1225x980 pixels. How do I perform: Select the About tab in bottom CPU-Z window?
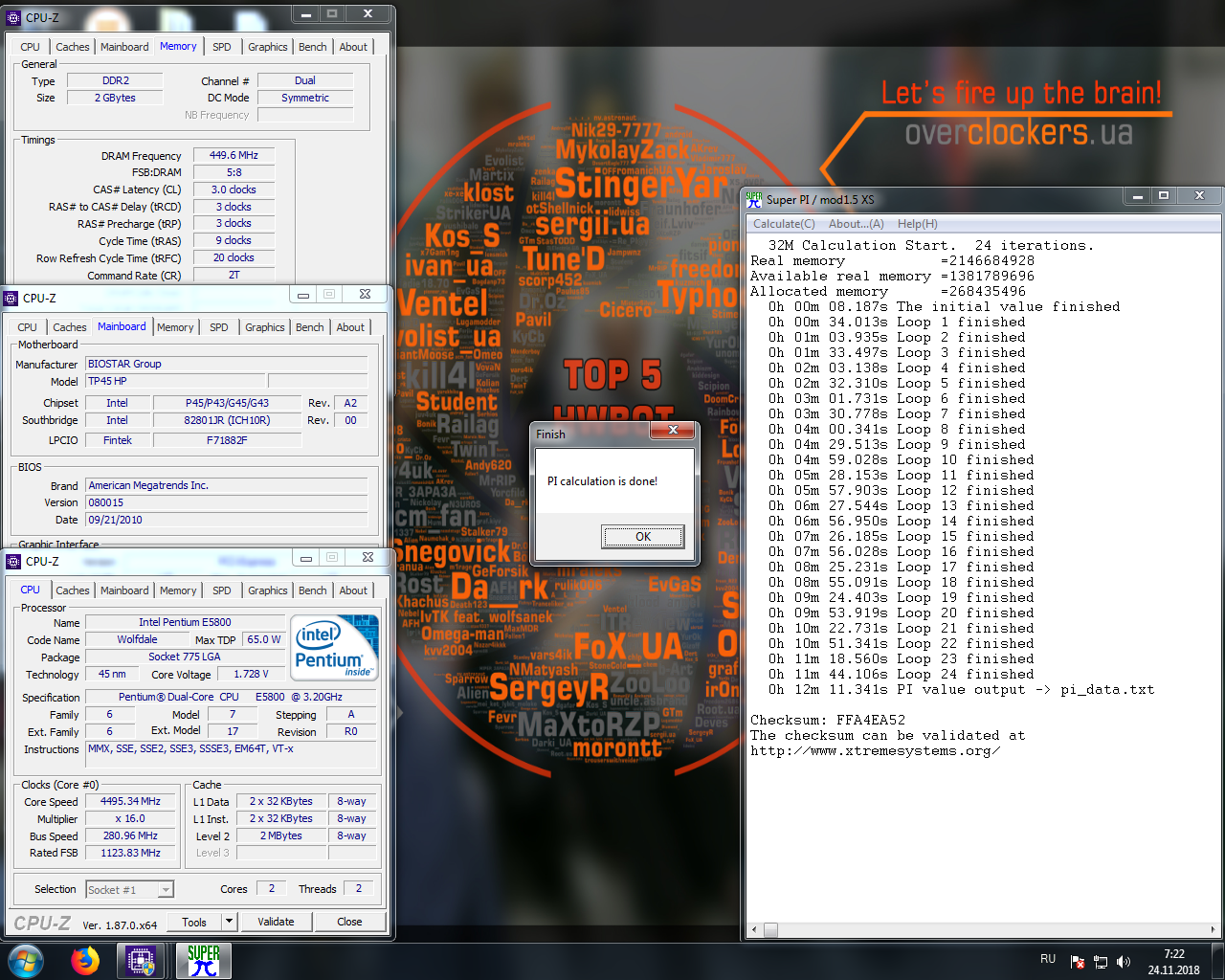tap(353, 590)
